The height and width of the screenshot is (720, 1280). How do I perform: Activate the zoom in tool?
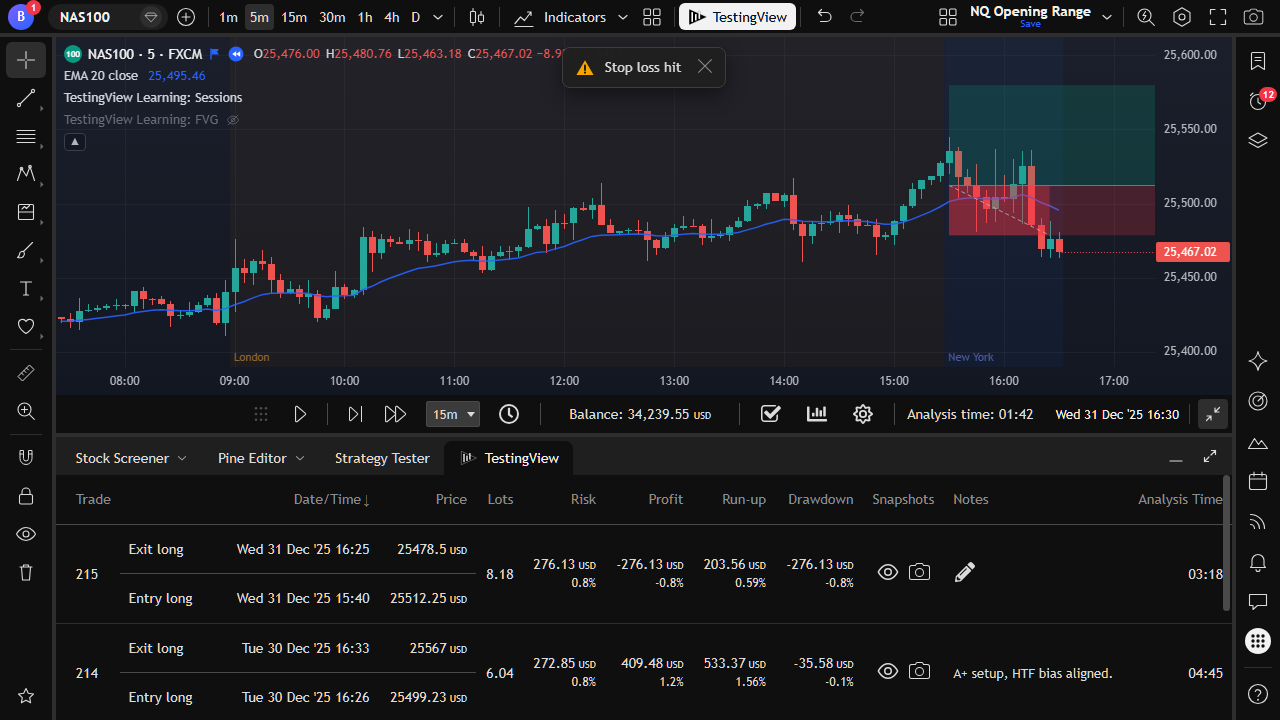click(26, 411)
